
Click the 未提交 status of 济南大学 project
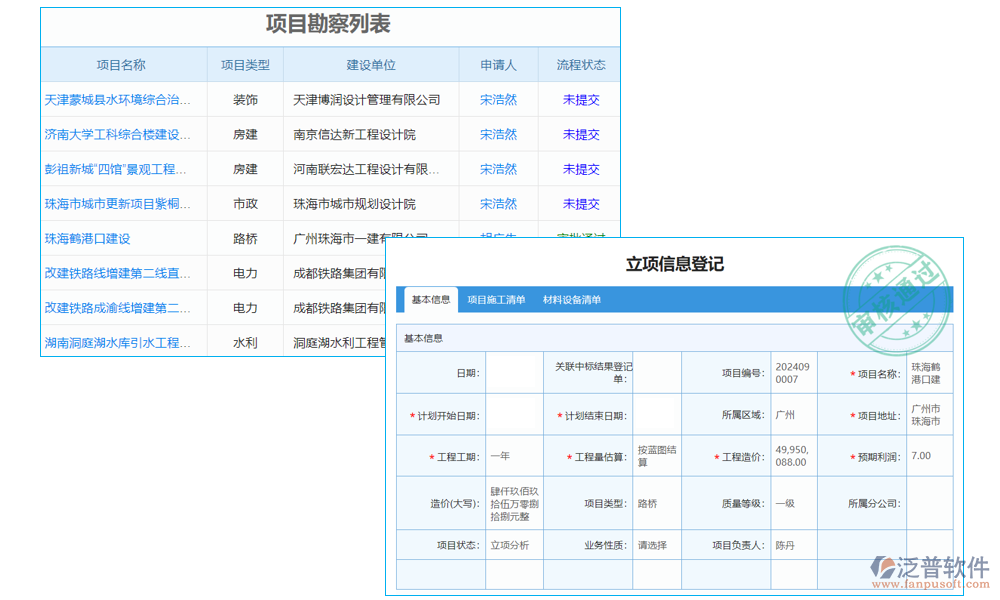581,134
